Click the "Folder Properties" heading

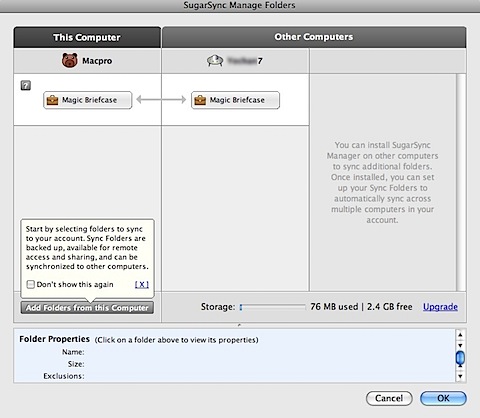[55, 339]
